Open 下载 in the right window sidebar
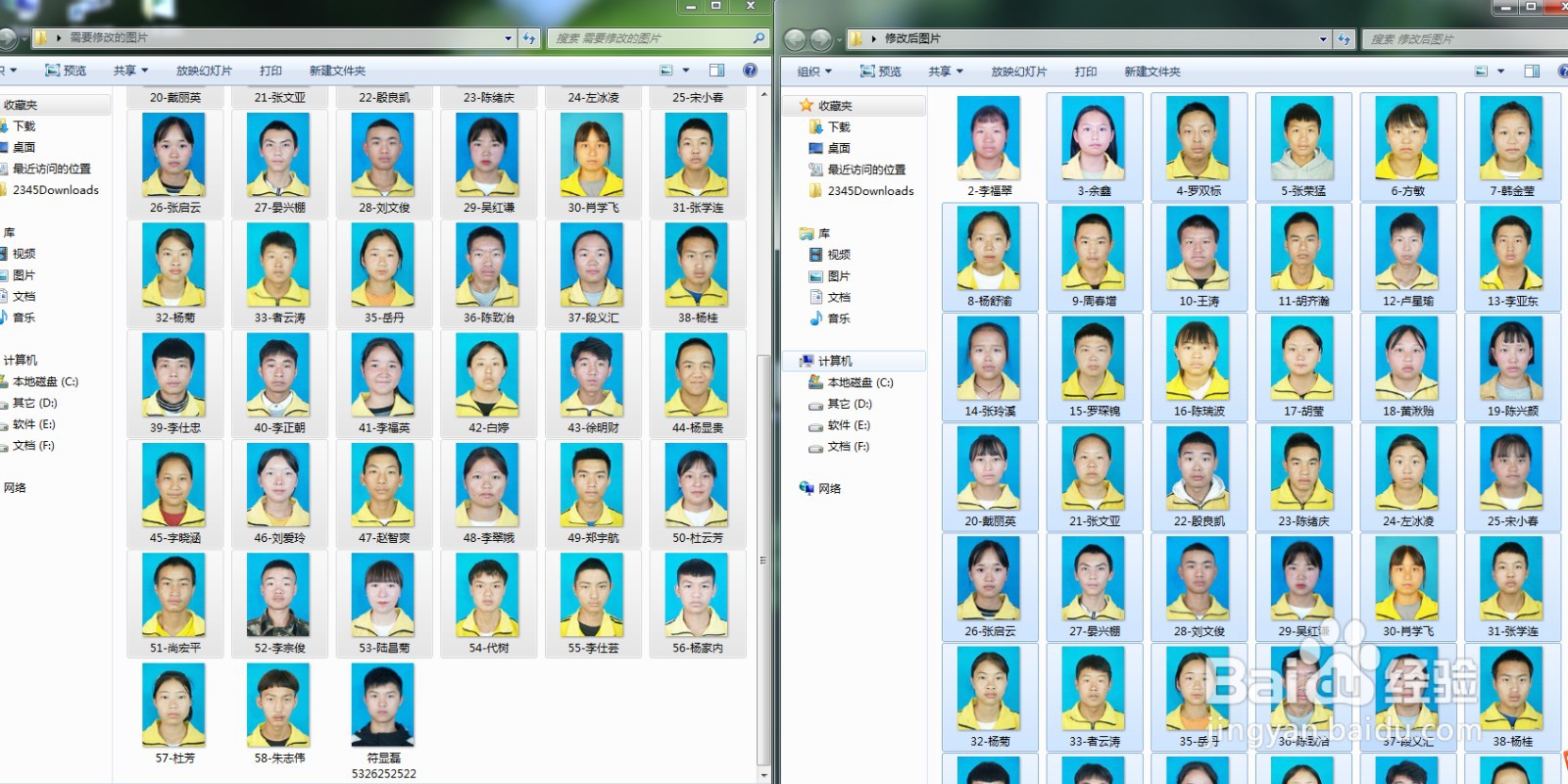The width and height of the screenshot is (1568, 784). [829, 127]
